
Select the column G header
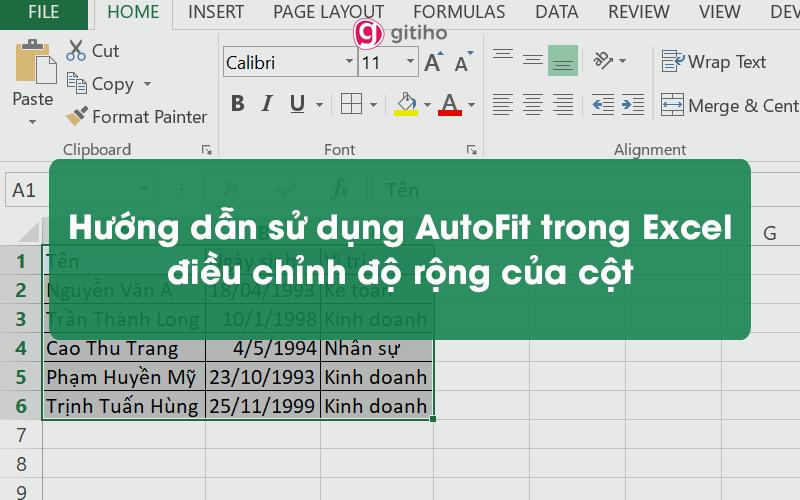pos(769,233)
